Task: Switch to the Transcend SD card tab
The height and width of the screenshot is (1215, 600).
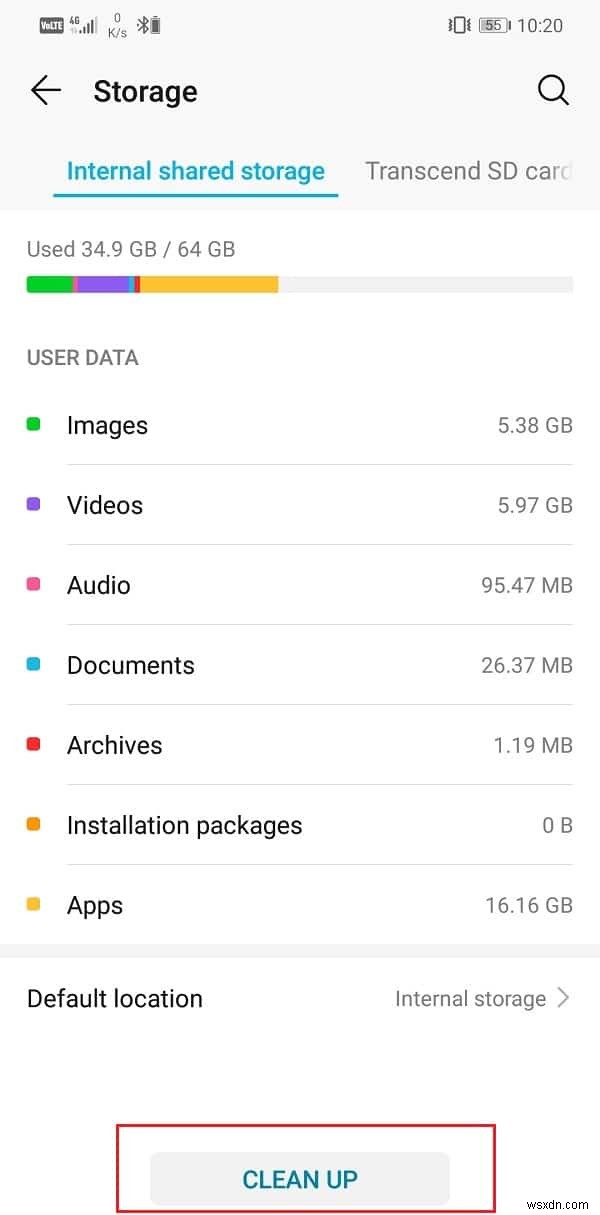Action: tap(468, 171)
